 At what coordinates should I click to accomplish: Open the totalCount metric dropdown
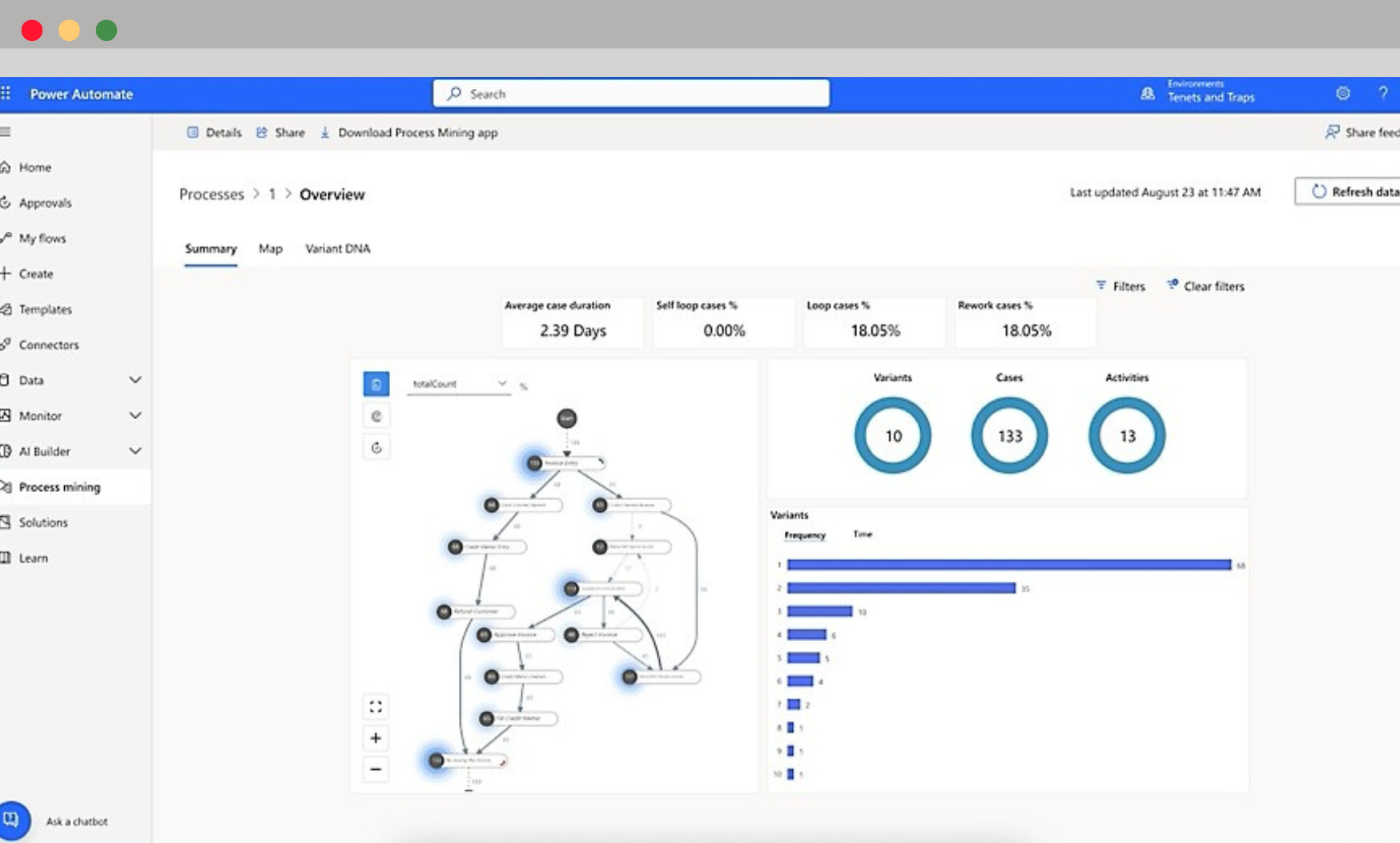502,384
